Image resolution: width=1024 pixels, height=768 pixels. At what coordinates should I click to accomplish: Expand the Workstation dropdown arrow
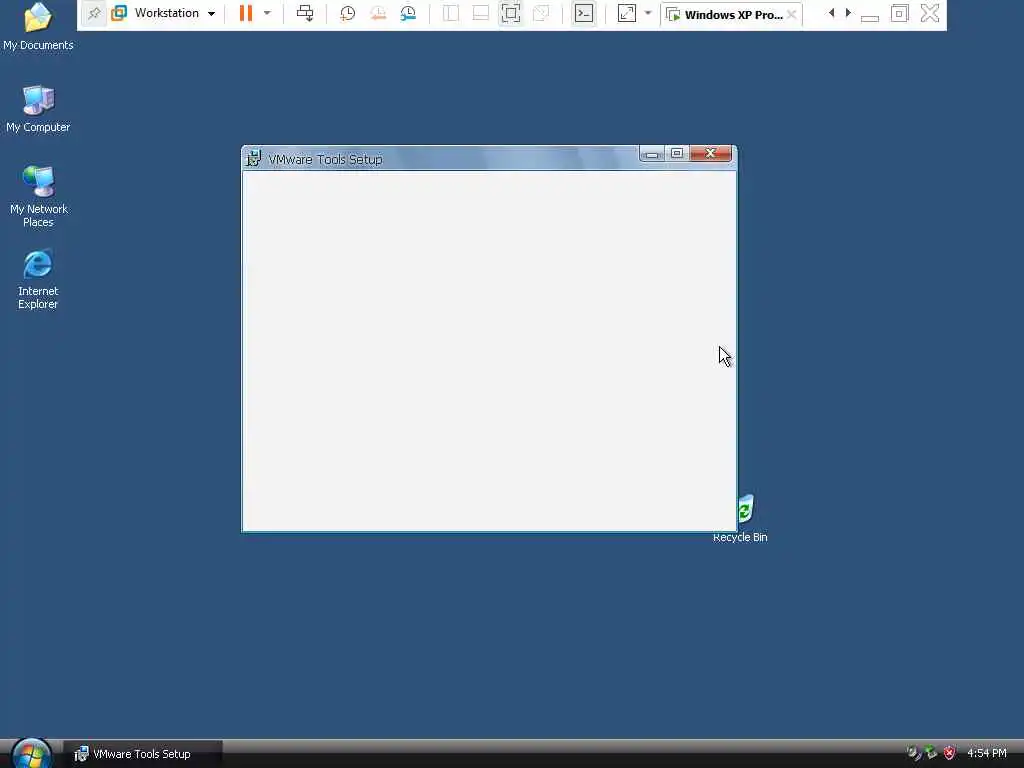point(211,14)
